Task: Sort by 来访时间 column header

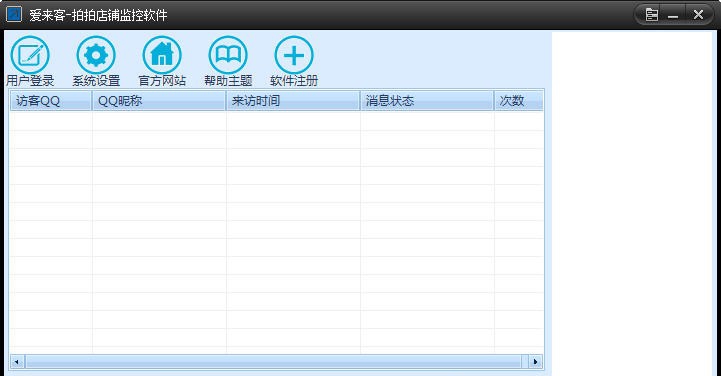Action: [x=293, y=101]
